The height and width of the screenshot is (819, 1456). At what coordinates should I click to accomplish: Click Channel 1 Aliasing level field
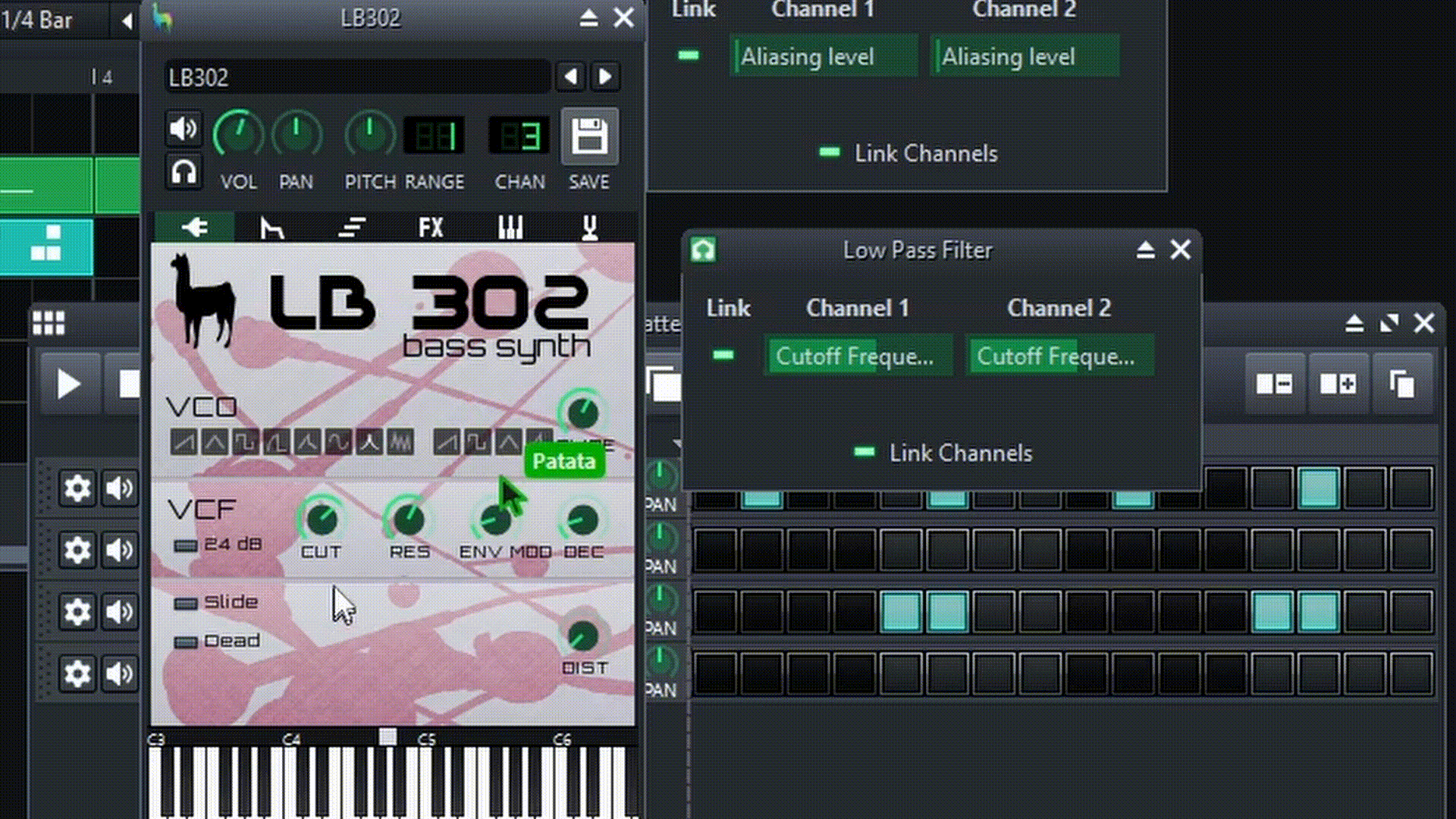pos(824,56)
